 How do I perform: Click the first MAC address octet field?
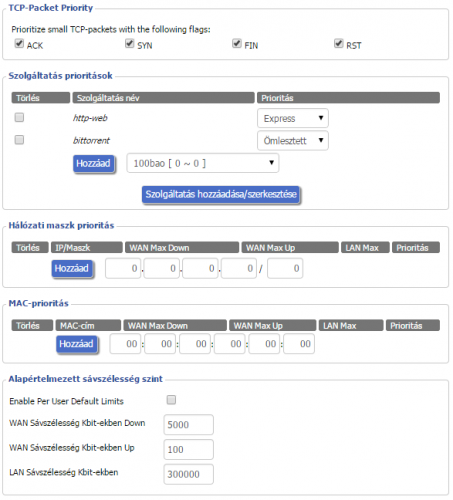pos(125,344)
